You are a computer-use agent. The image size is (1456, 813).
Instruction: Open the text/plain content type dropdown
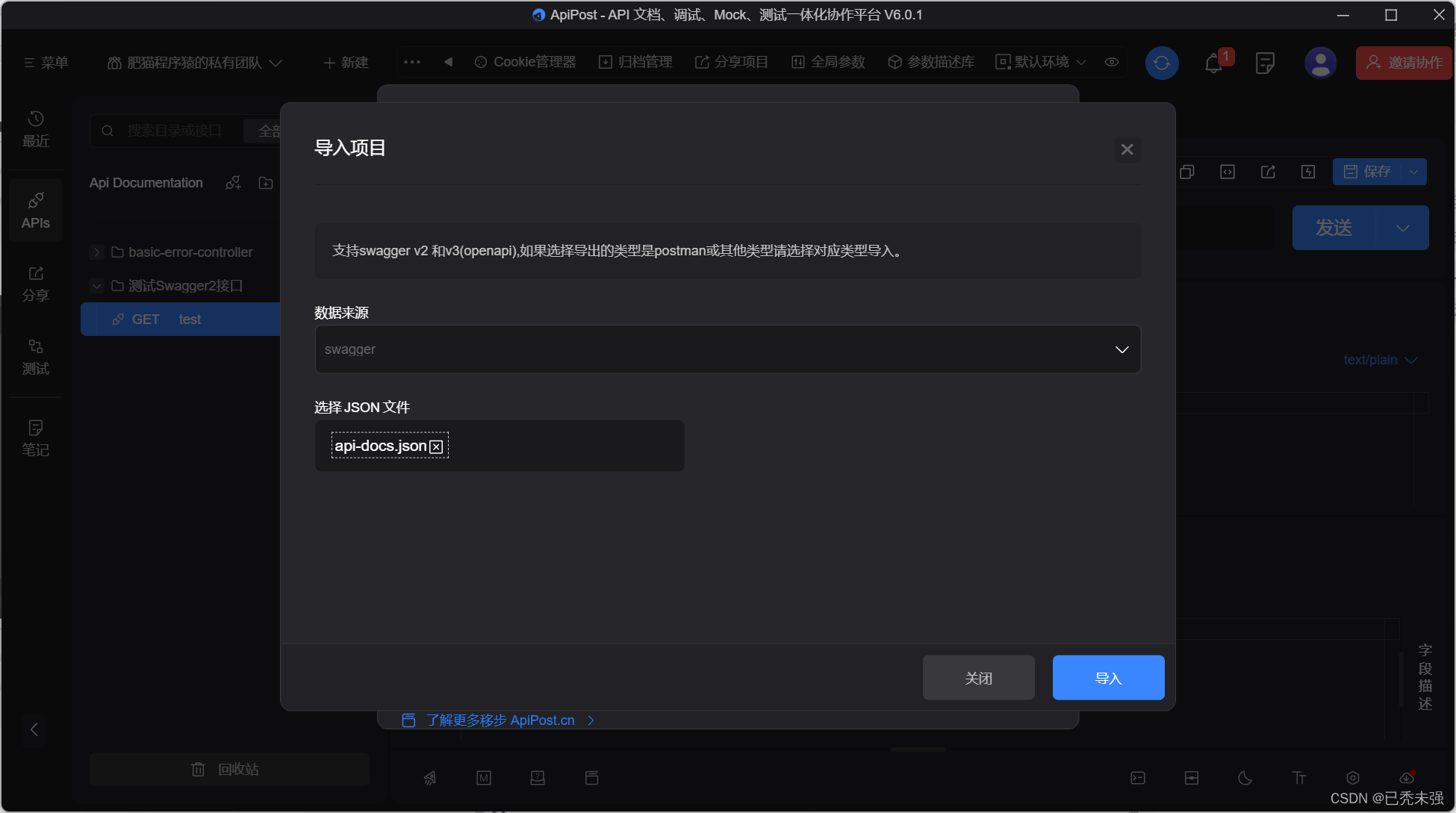pos(1380,360)
